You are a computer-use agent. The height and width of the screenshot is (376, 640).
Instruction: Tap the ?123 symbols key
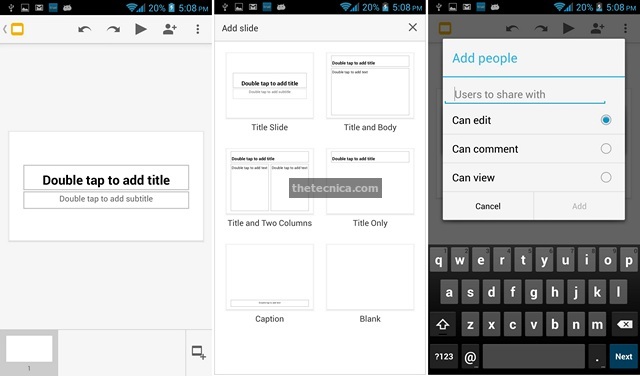tap(444, 356)
